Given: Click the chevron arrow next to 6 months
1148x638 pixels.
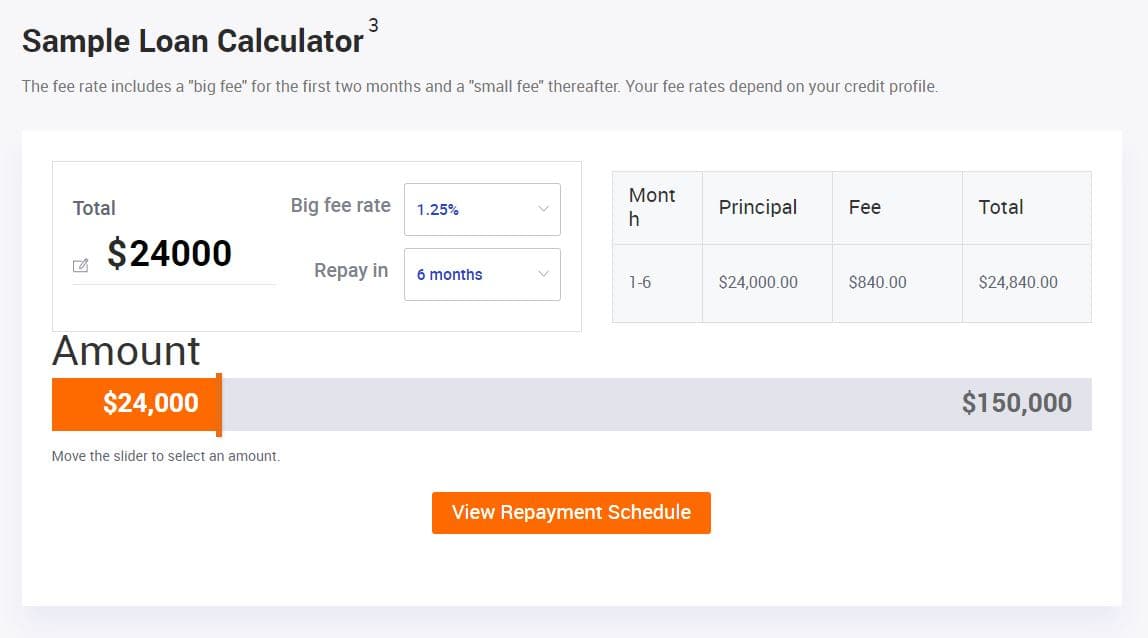Looking at the screenshot, I should [x=544, y=274].
